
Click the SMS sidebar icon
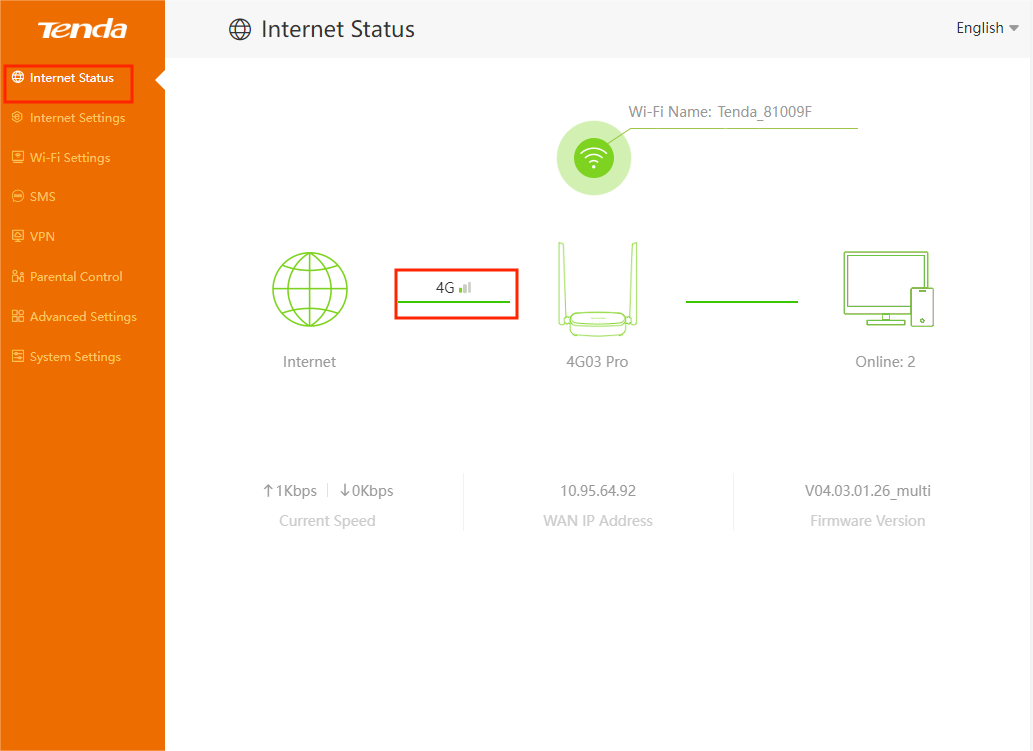point(17,197)
